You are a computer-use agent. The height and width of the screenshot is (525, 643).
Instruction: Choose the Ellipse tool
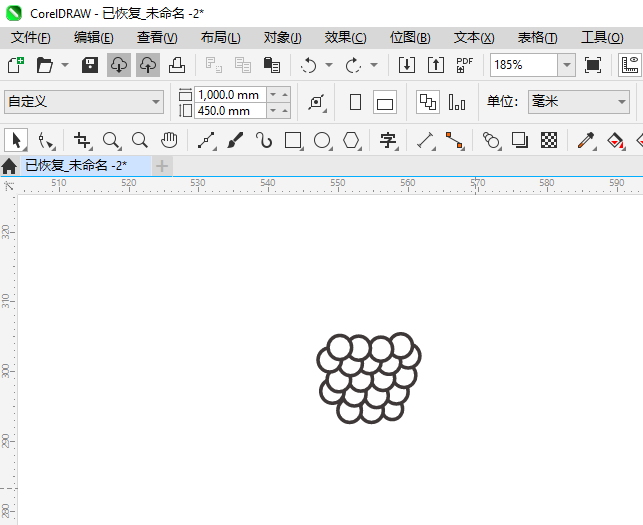(322, 140)
